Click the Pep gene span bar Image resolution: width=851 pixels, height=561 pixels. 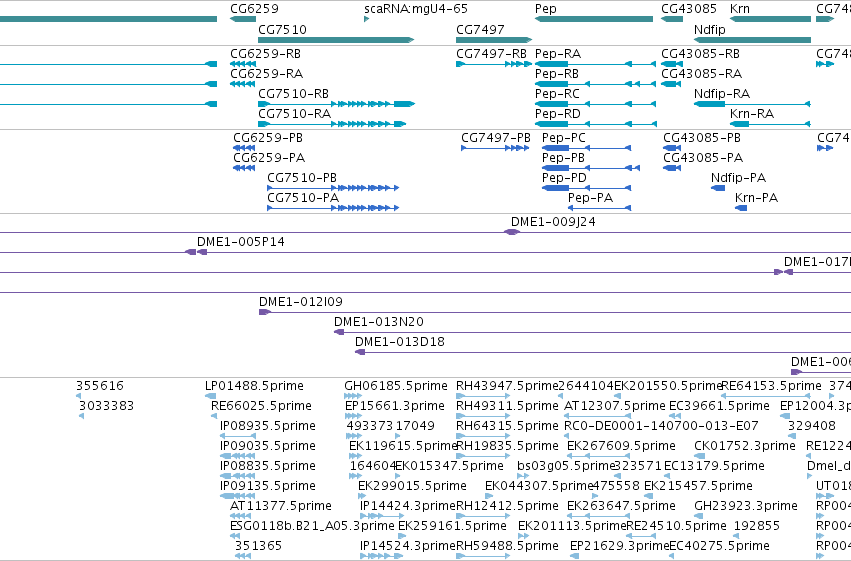pyautogui.click(x=594, y=19)
